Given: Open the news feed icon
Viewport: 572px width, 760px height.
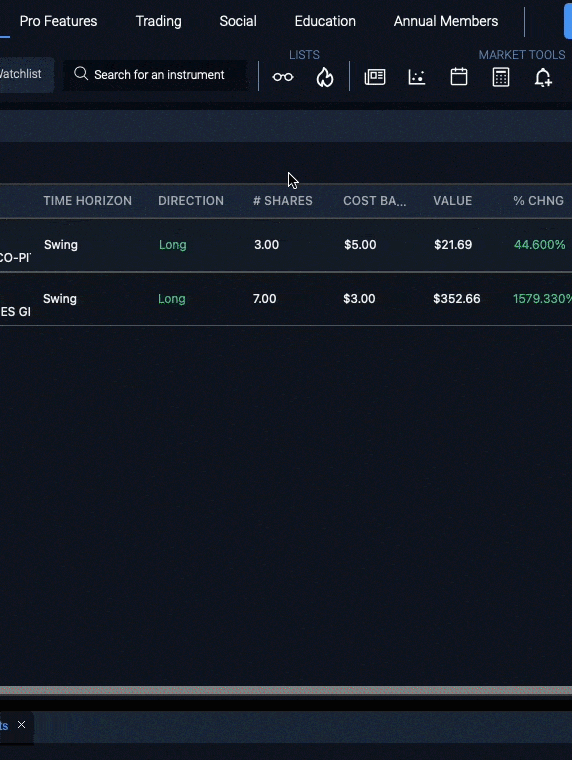Looking at the screenshot, I should pyautogui.click(x=375, y=77).
